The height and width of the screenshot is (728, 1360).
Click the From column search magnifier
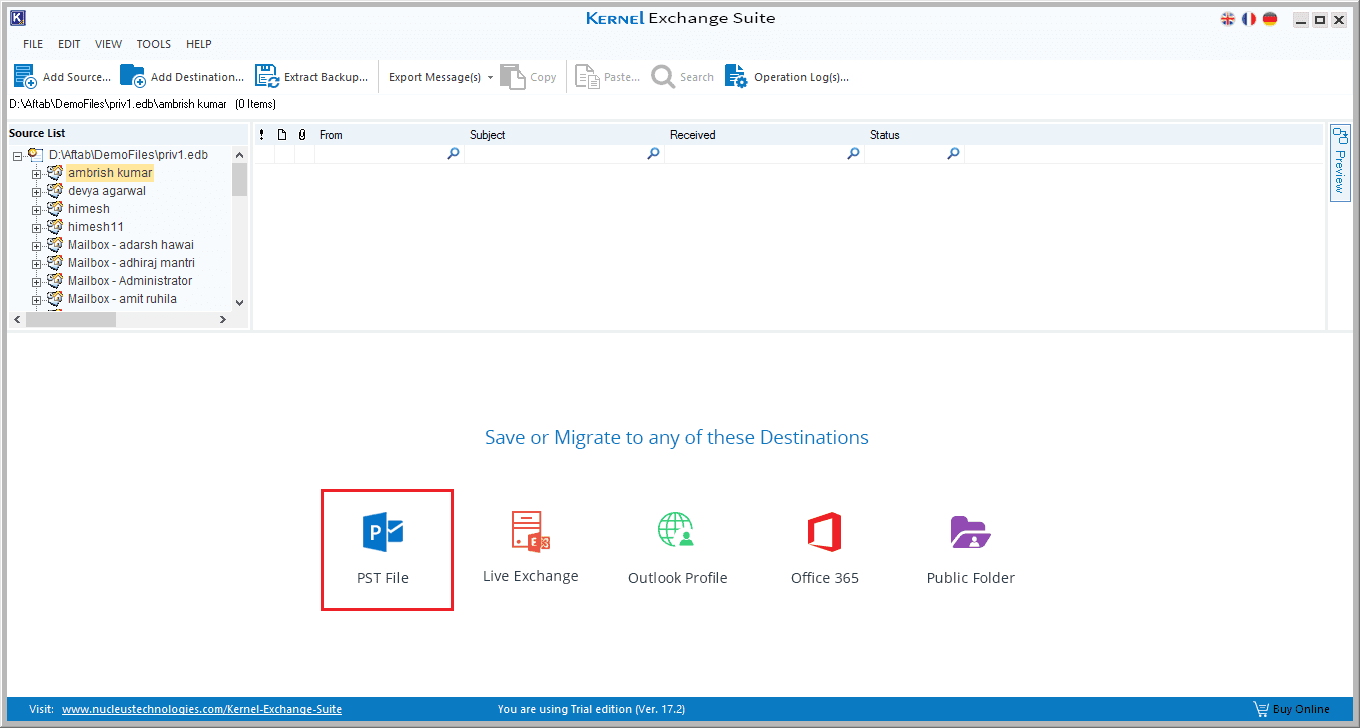[x=453, y=154]
